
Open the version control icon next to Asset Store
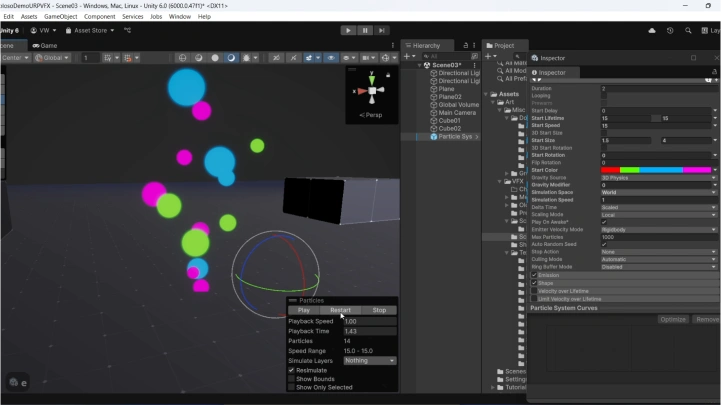[x=127, y=30]
